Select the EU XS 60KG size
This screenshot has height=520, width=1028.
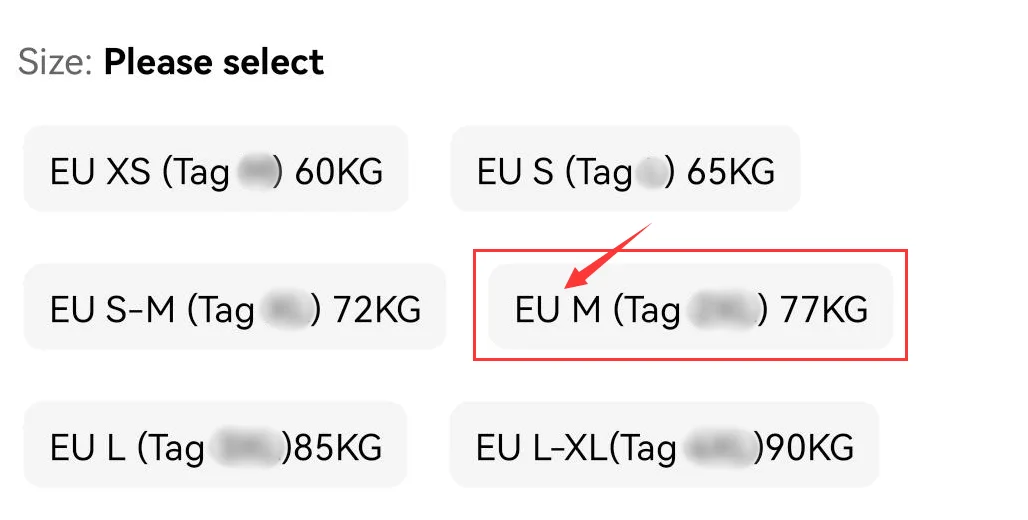215,170
